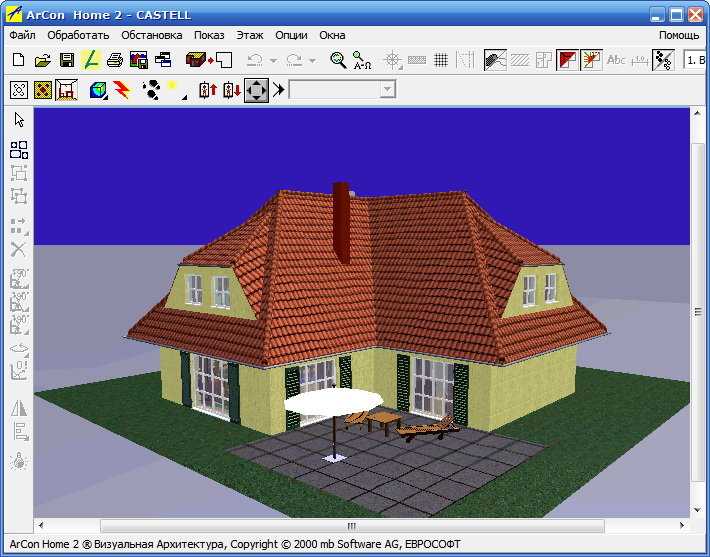This screenshot has width=710, height=557.
Task: Click the ungroup icon in left sidebar
Action: 19,196
